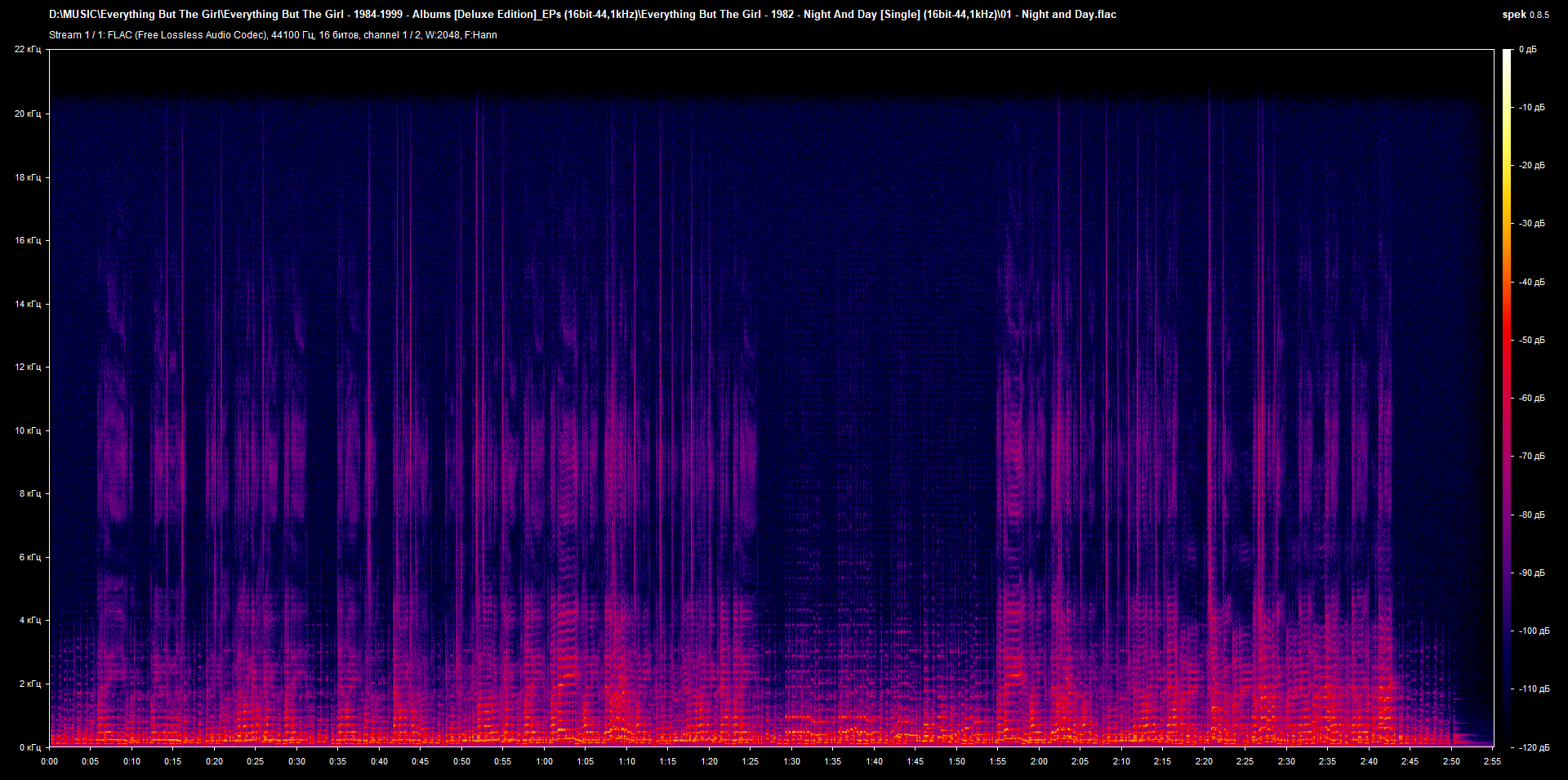
Task: Click the 18 кГц frequency axis label
Action: point(28,177)
